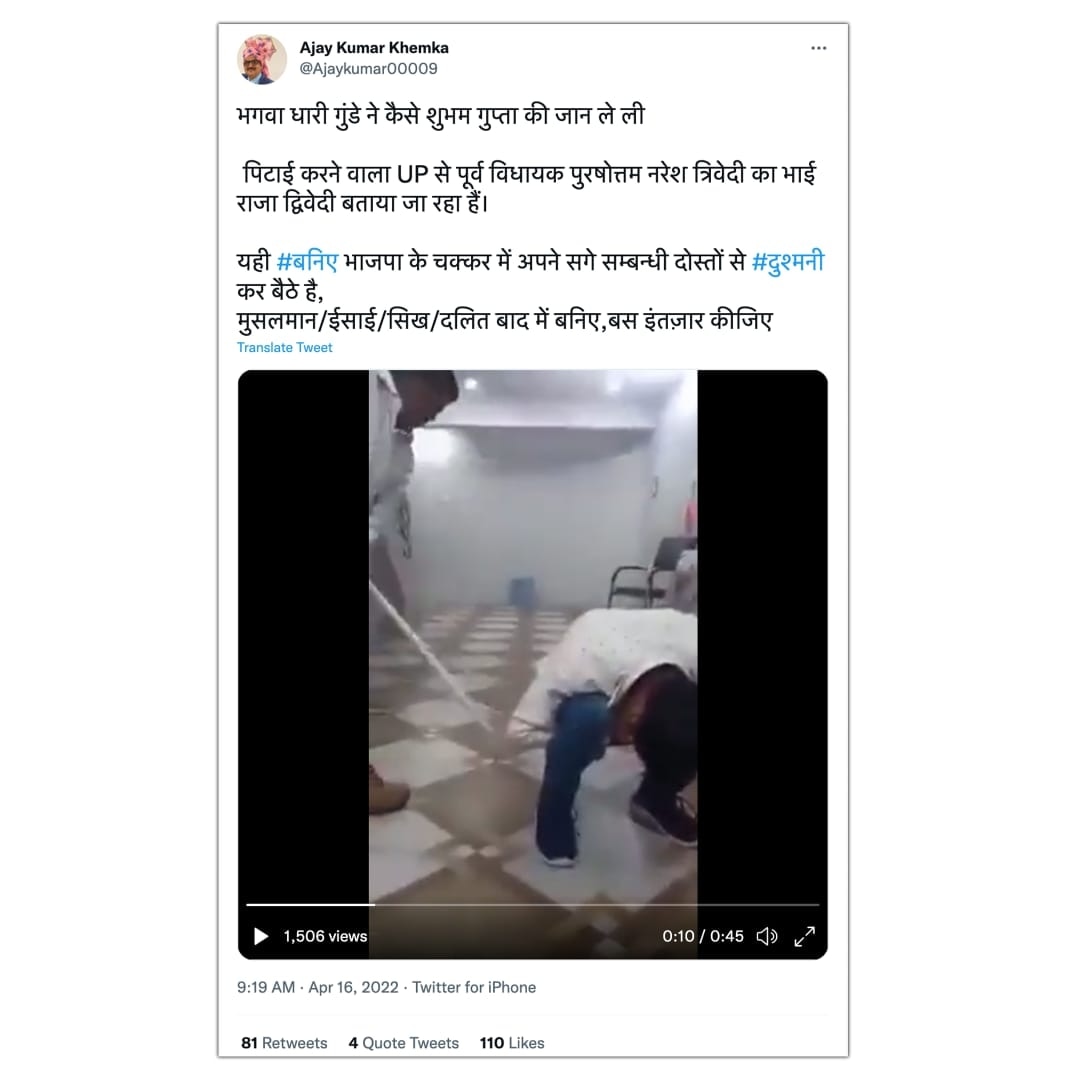Open the Ajay Kumar Khemka display name
The height and width of the screenshot is (1080, 1083).
tap(374, 48)
